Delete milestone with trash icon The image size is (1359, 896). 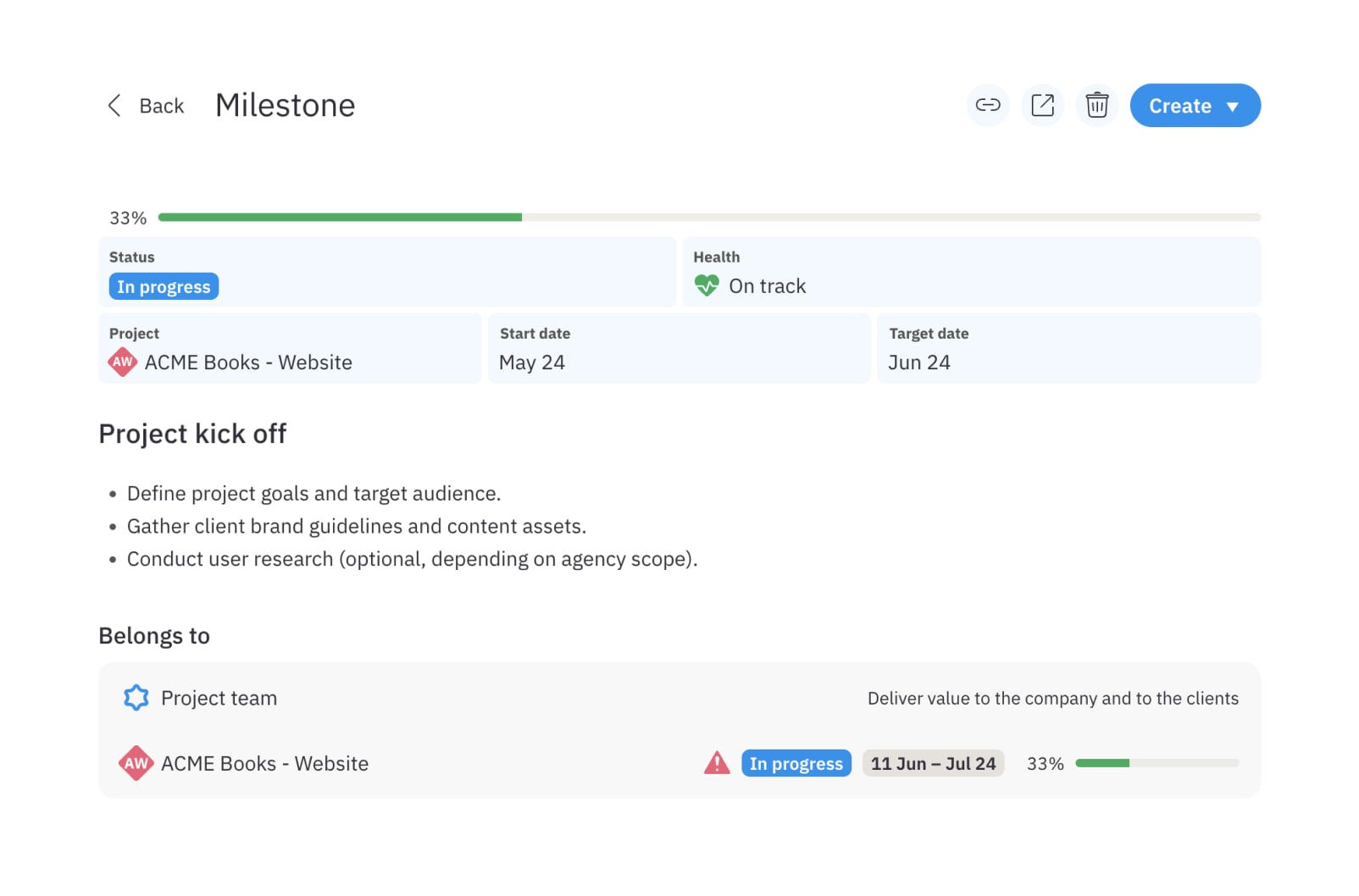pyautogui.click(x=1096, y=105)
